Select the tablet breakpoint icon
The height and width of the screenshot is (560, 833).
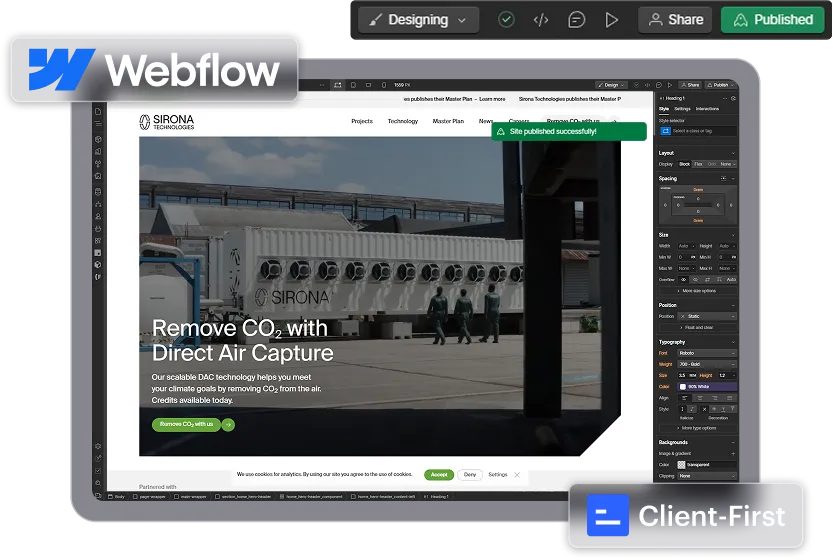coord(353,85)
